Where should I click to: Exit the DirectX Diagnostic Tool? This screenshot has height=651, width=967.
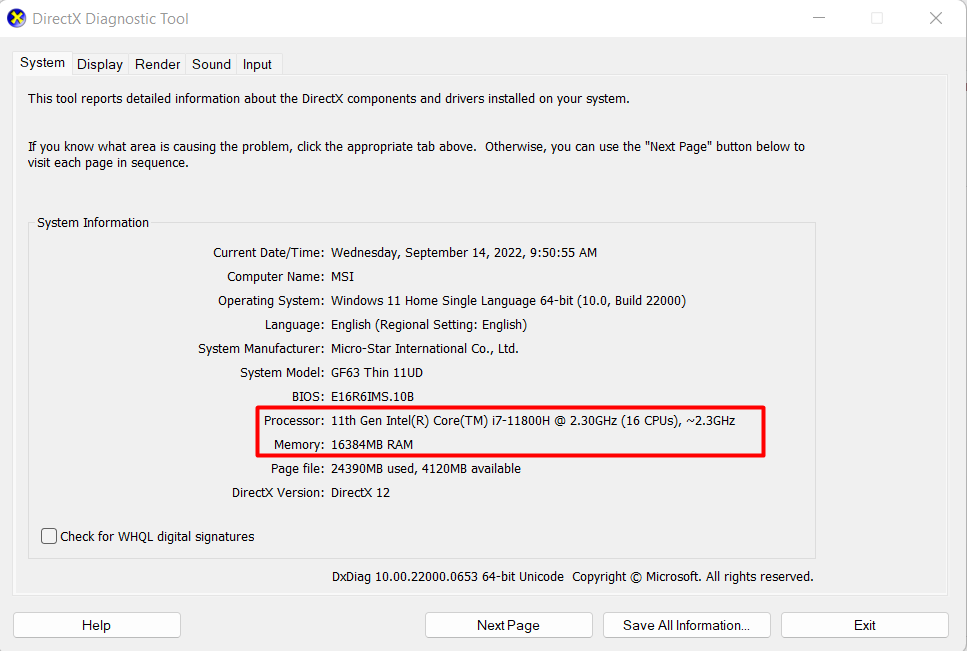(865, 625)
